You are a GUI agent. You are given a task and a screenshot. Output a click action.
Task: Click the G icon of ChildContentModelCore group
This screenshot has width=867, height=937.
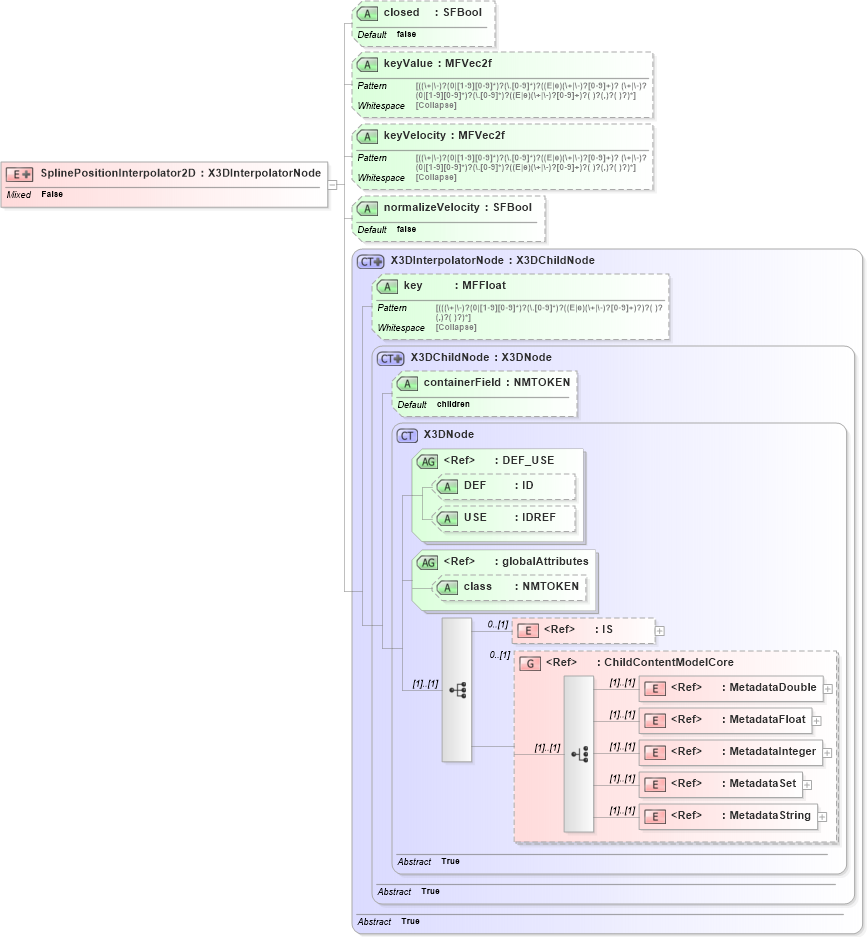point(530,663)
